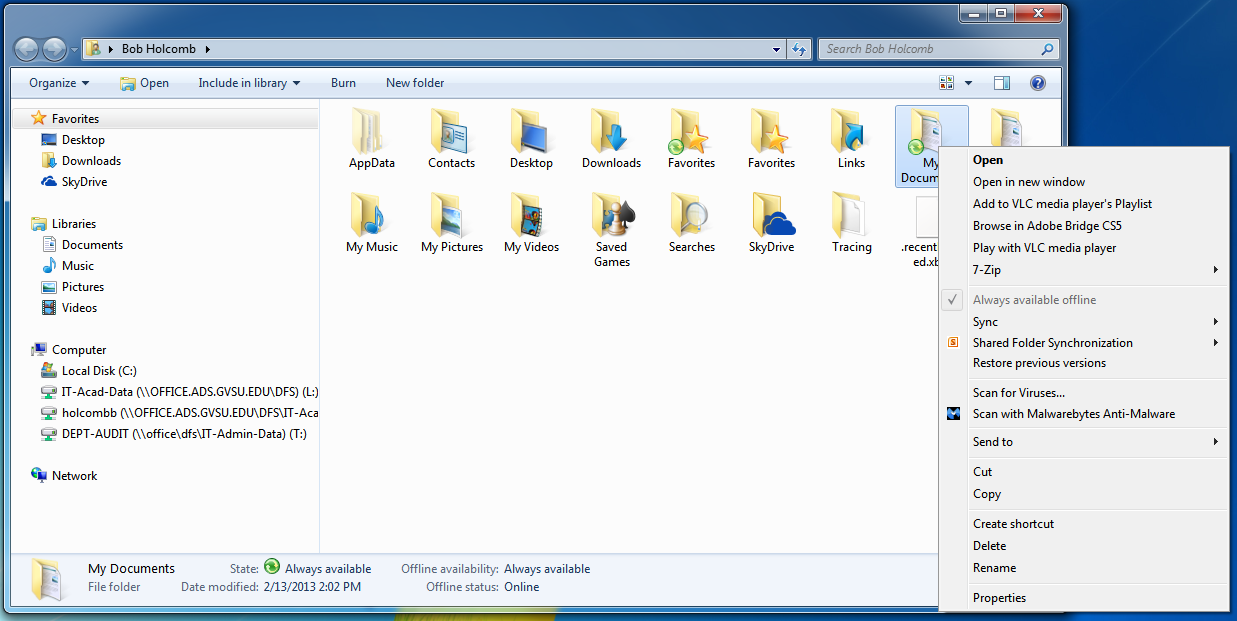Select the Contacts folder icon
Screen dimensions: 1237x621
451,131
